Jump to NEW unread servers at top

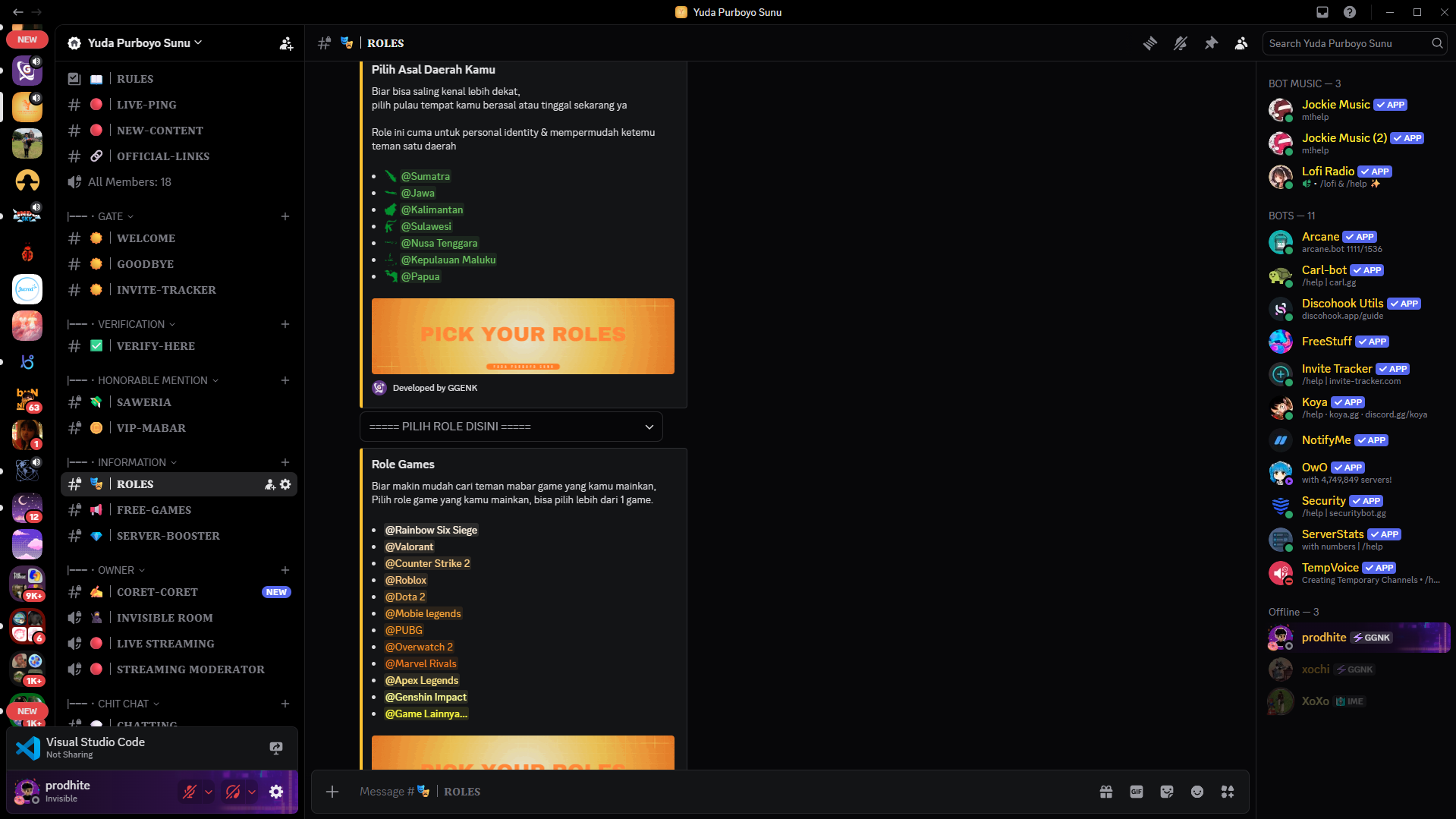click(27, 39)
